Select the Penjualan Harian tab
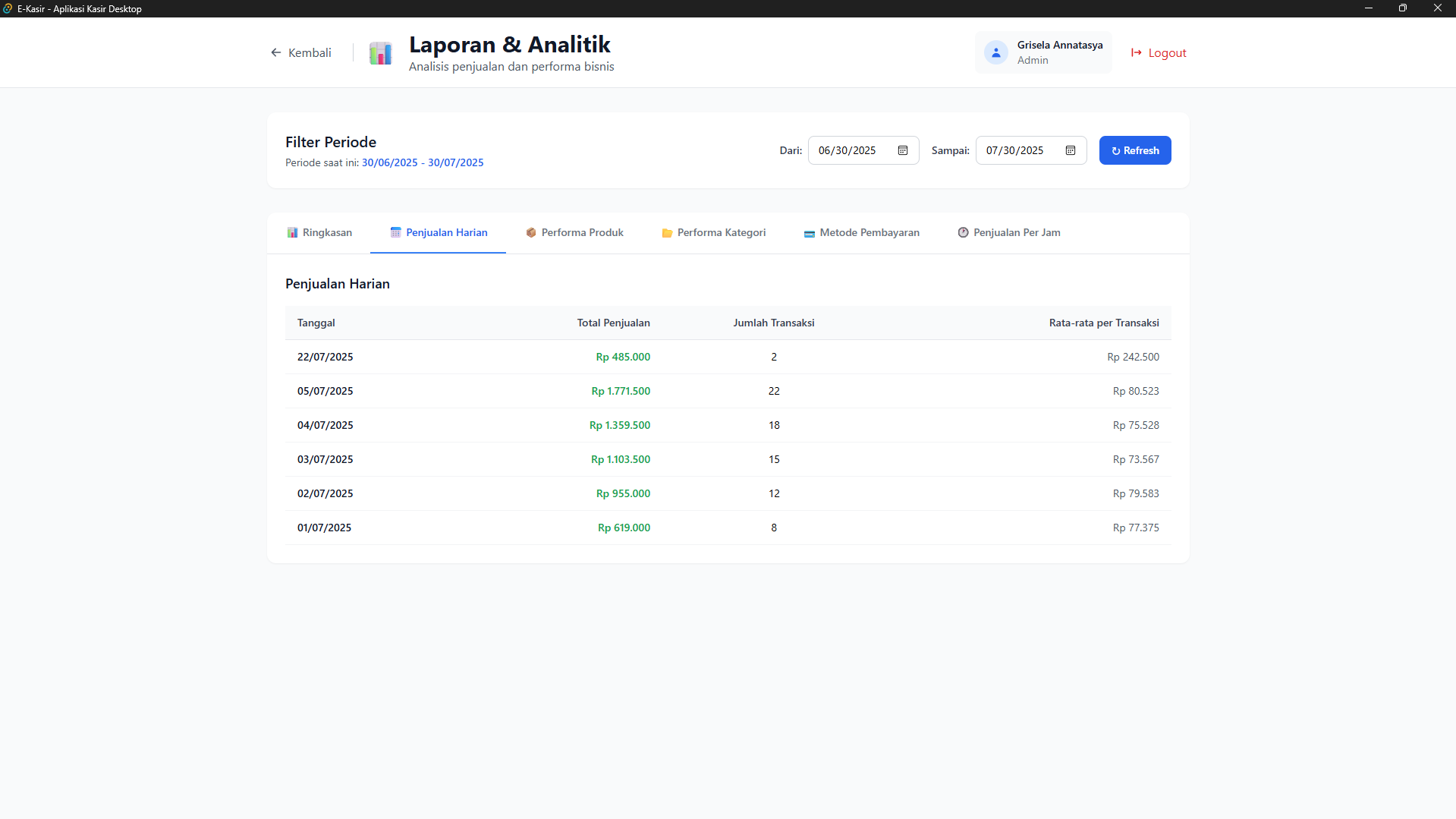1456x819 pixels. pos(439,232)
